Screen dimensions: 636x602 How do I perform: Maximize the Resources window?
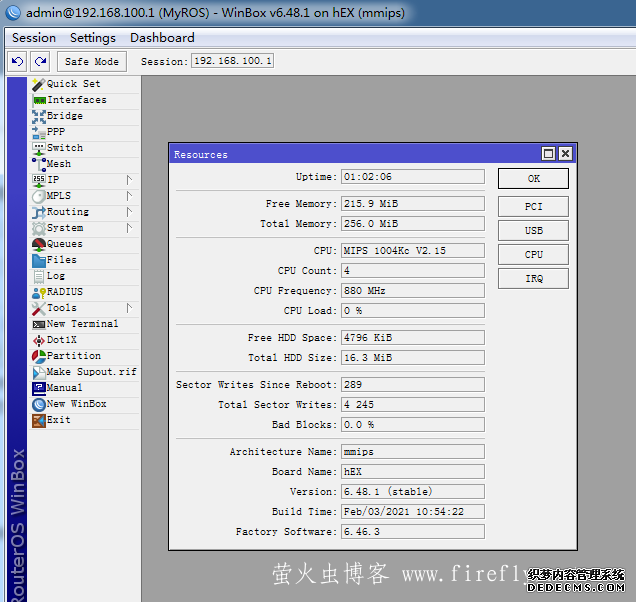click(548, 154)
